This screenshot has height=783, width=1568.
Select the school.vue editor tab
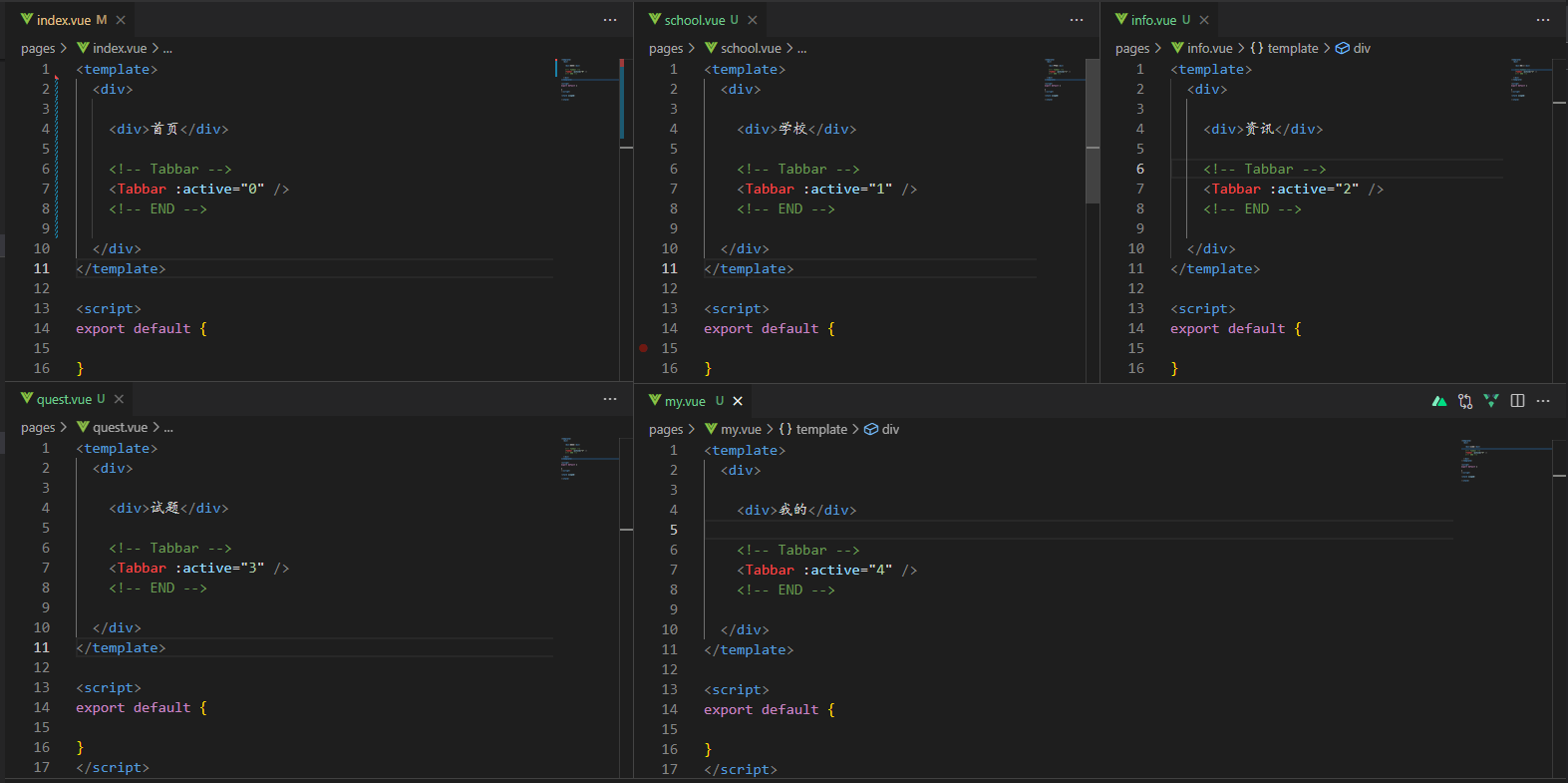[x=701, y=20]
